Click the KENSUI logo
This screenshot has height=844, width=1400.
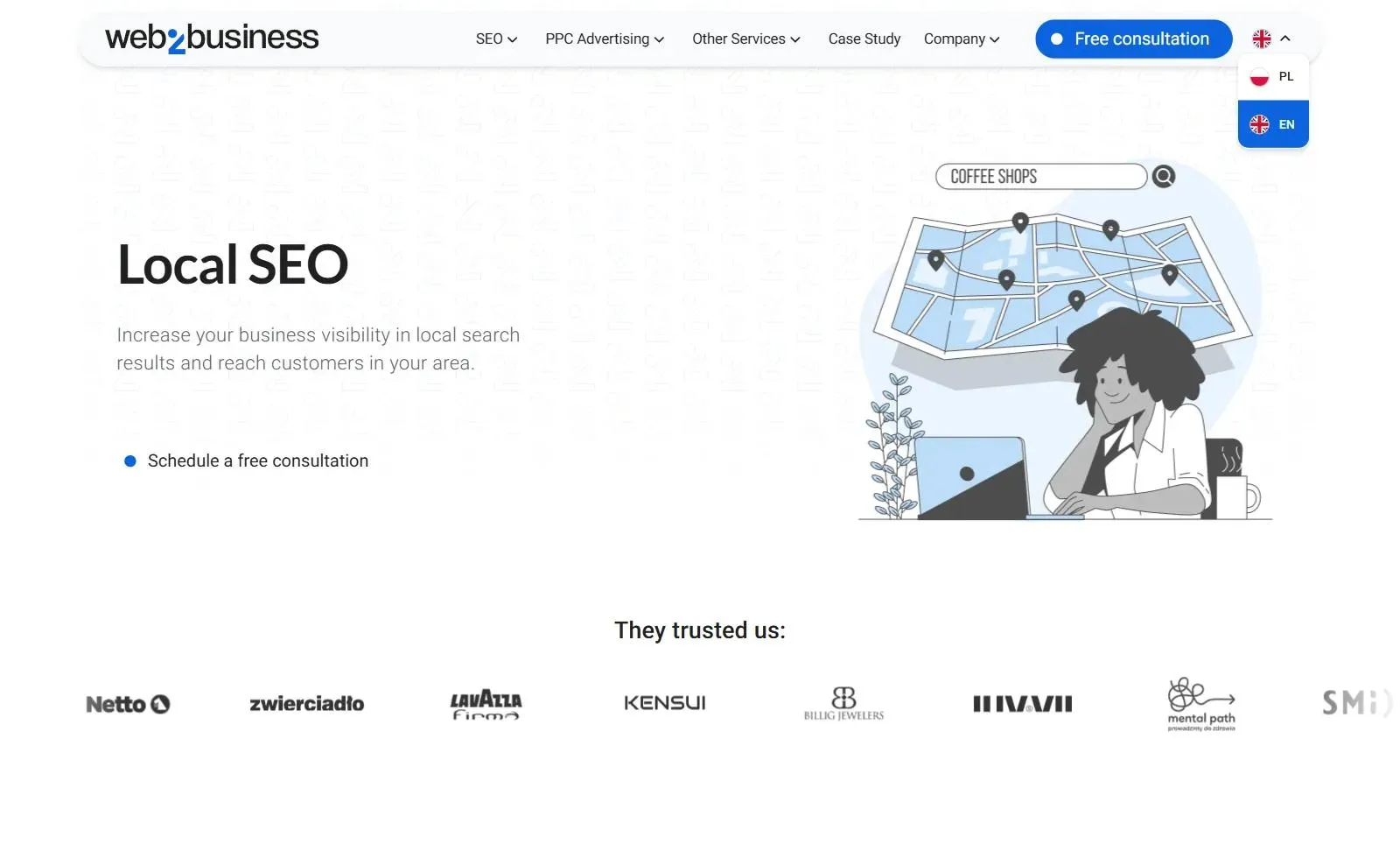665,703
